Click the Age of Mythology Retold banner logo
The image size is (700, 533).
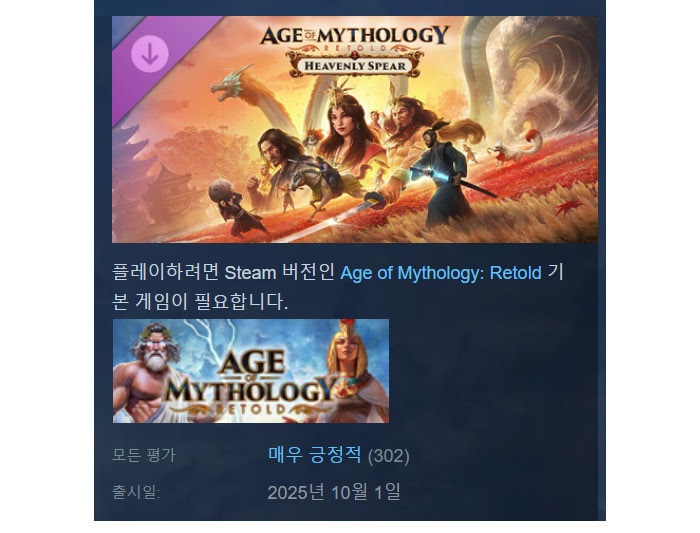(x=354, y=37)
